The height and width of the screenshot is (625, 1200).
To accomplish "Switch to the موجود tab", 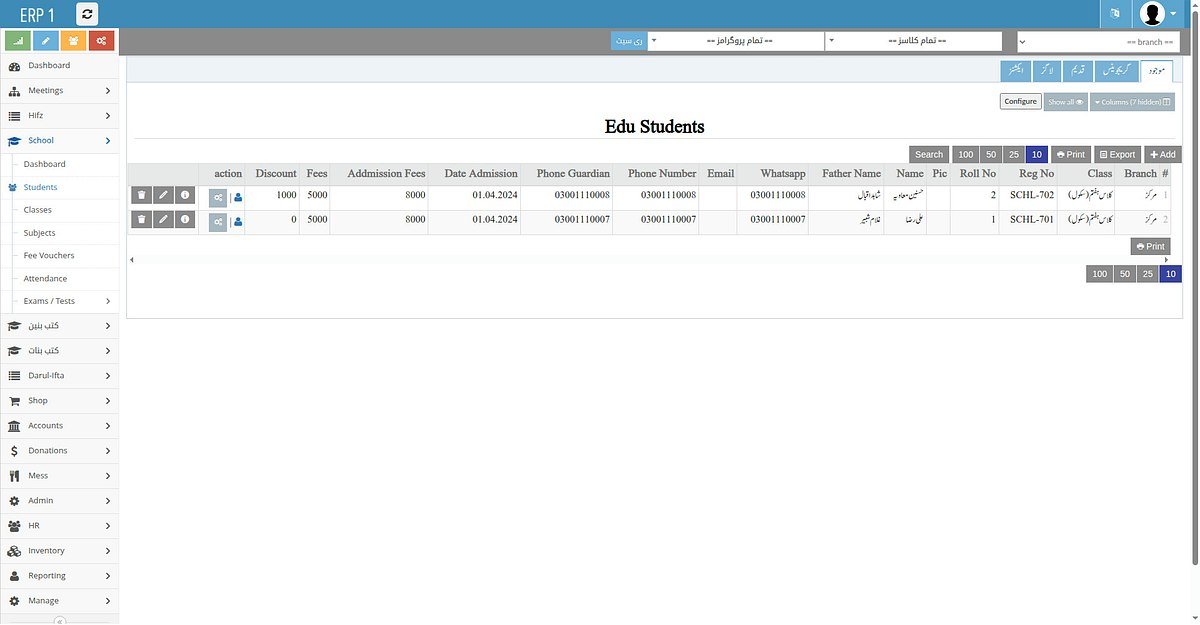I will (x=1157, y=71).
